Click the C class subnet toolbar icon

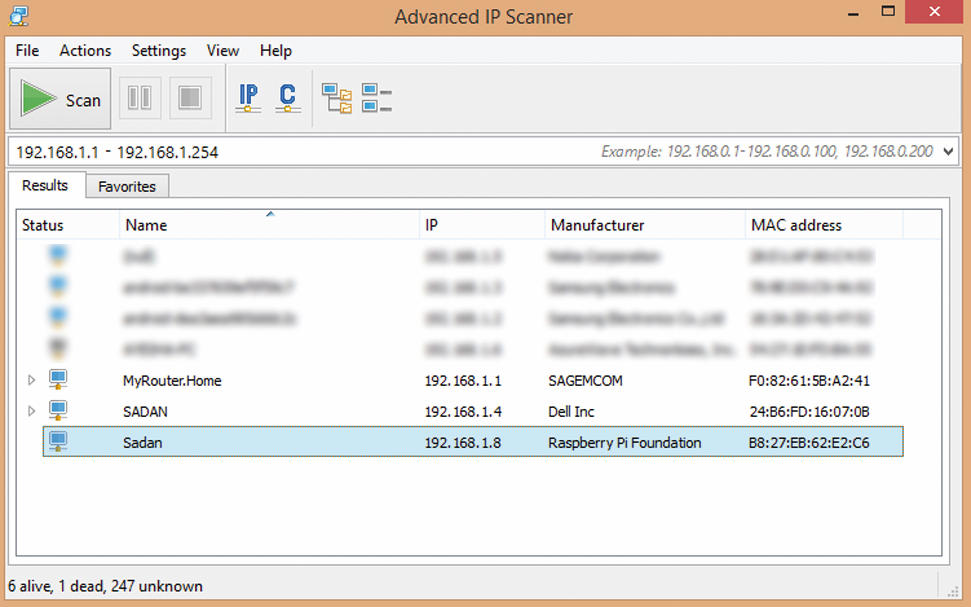pos(288,98)
